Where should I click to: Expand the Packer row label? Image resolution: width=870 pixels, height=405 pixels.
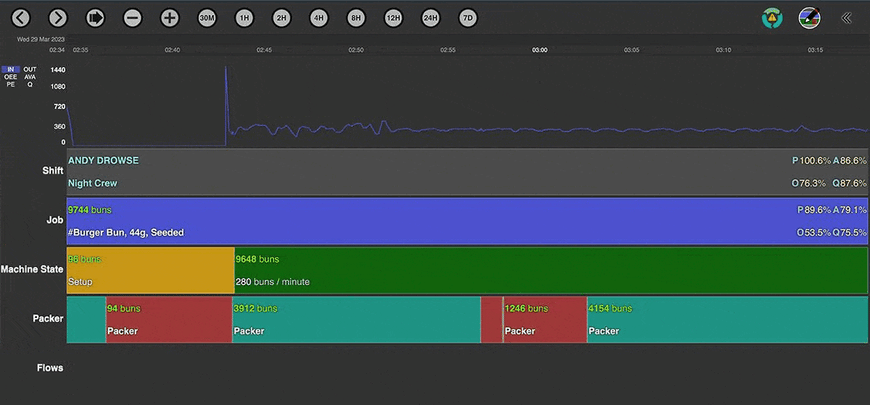(x=48, y=319)
